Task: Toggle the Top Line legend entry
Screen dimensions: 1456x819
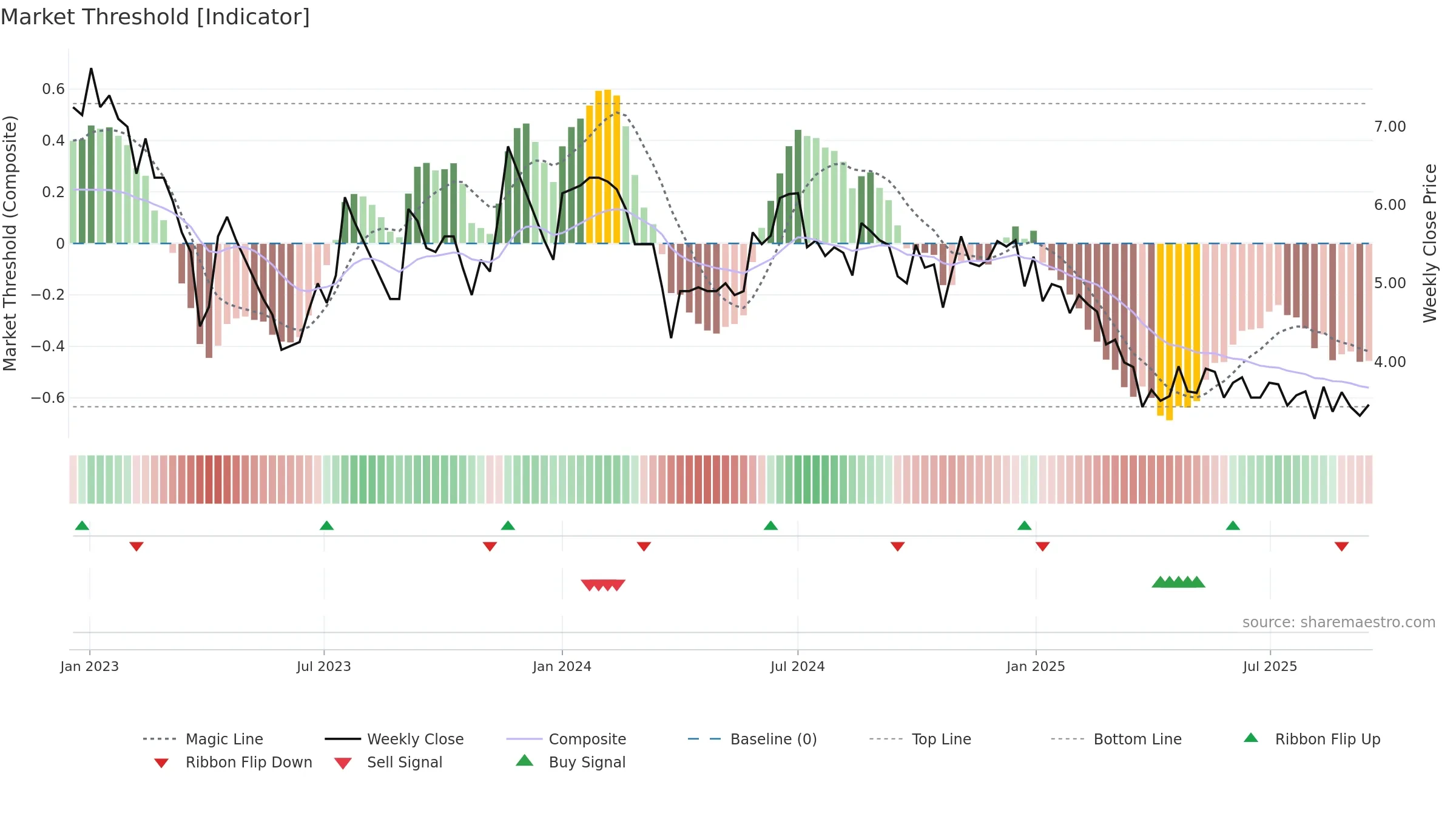Action: (920, 739)
